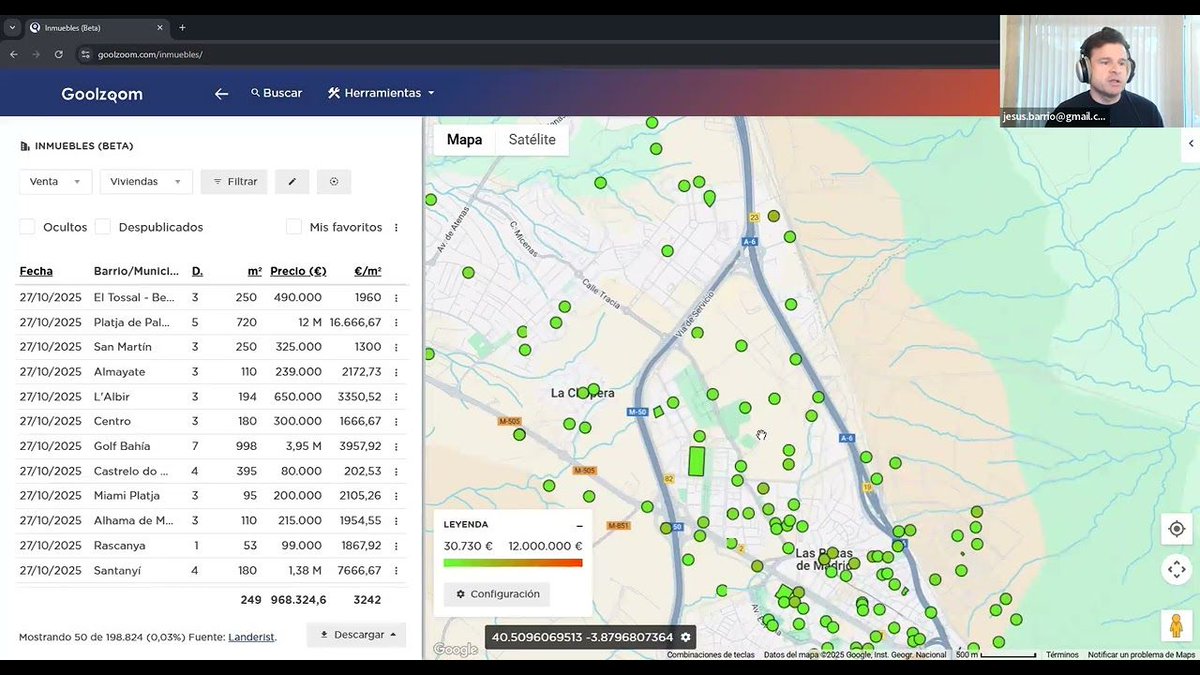Open the Herramientas menu
1200x675 pixels.
tap(381, 93)
